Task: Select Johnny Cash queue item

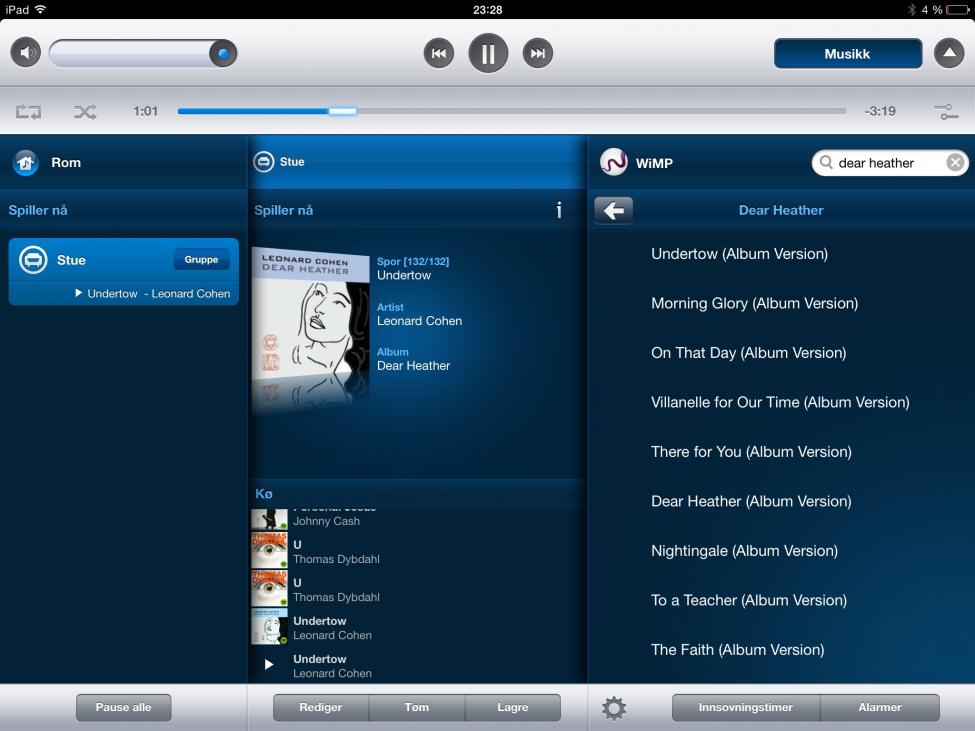Action: [x=418, y=520]
